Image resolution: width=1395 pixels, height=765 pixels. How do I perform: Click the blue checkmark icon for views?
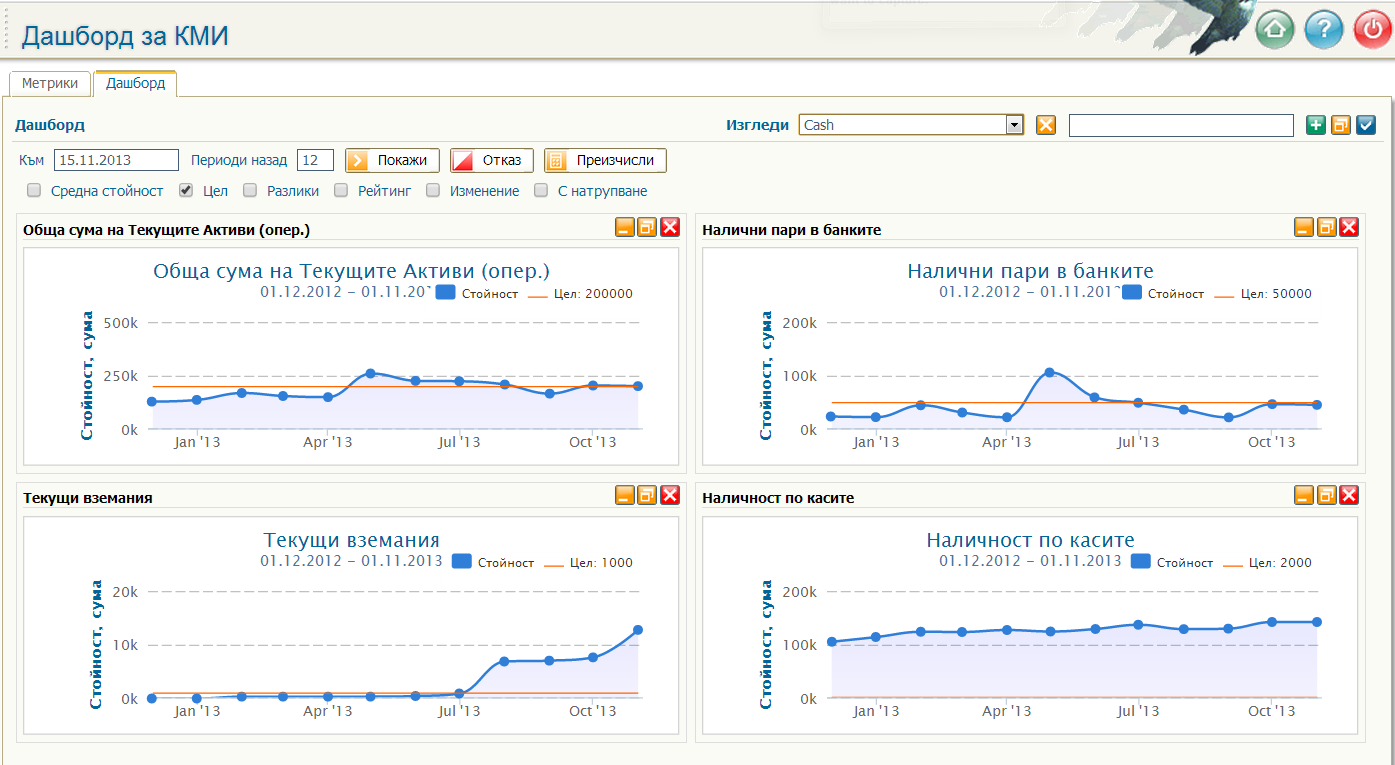[1366, 125]
